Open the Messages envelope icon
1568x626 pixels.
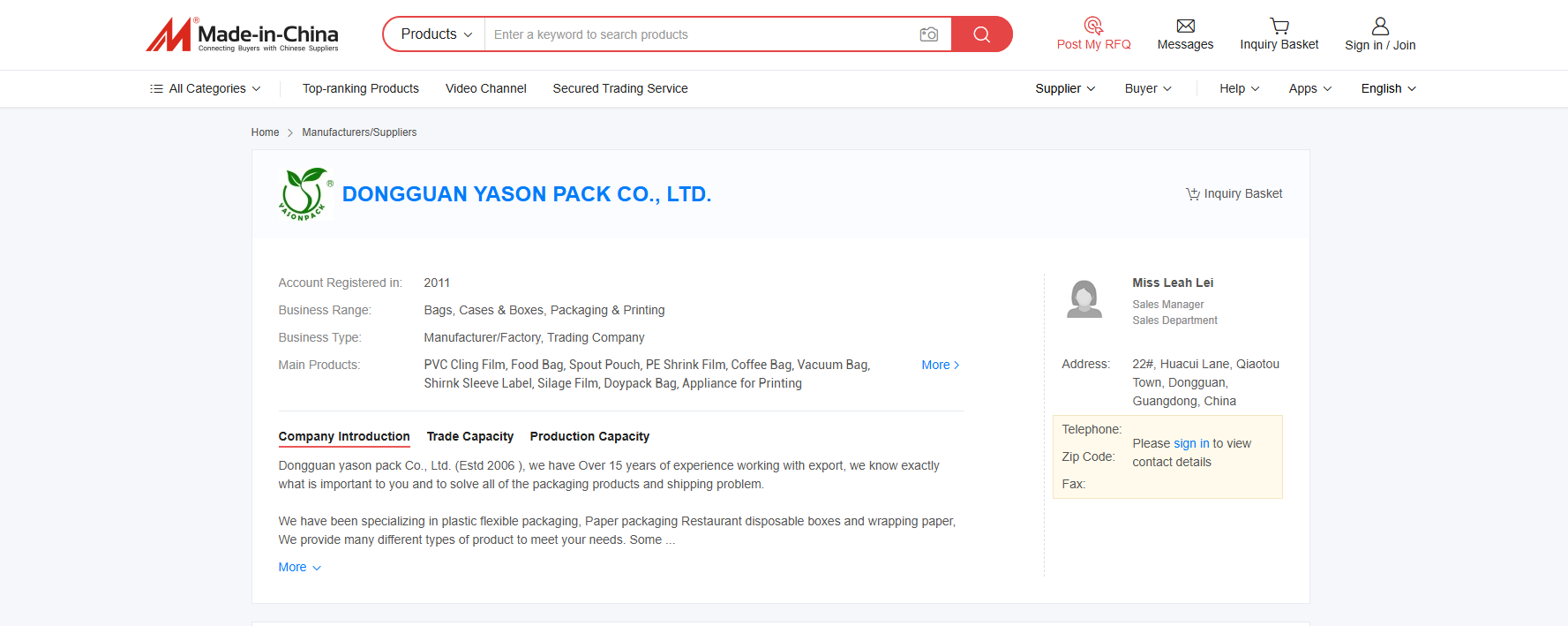[x=1185, y=26]
